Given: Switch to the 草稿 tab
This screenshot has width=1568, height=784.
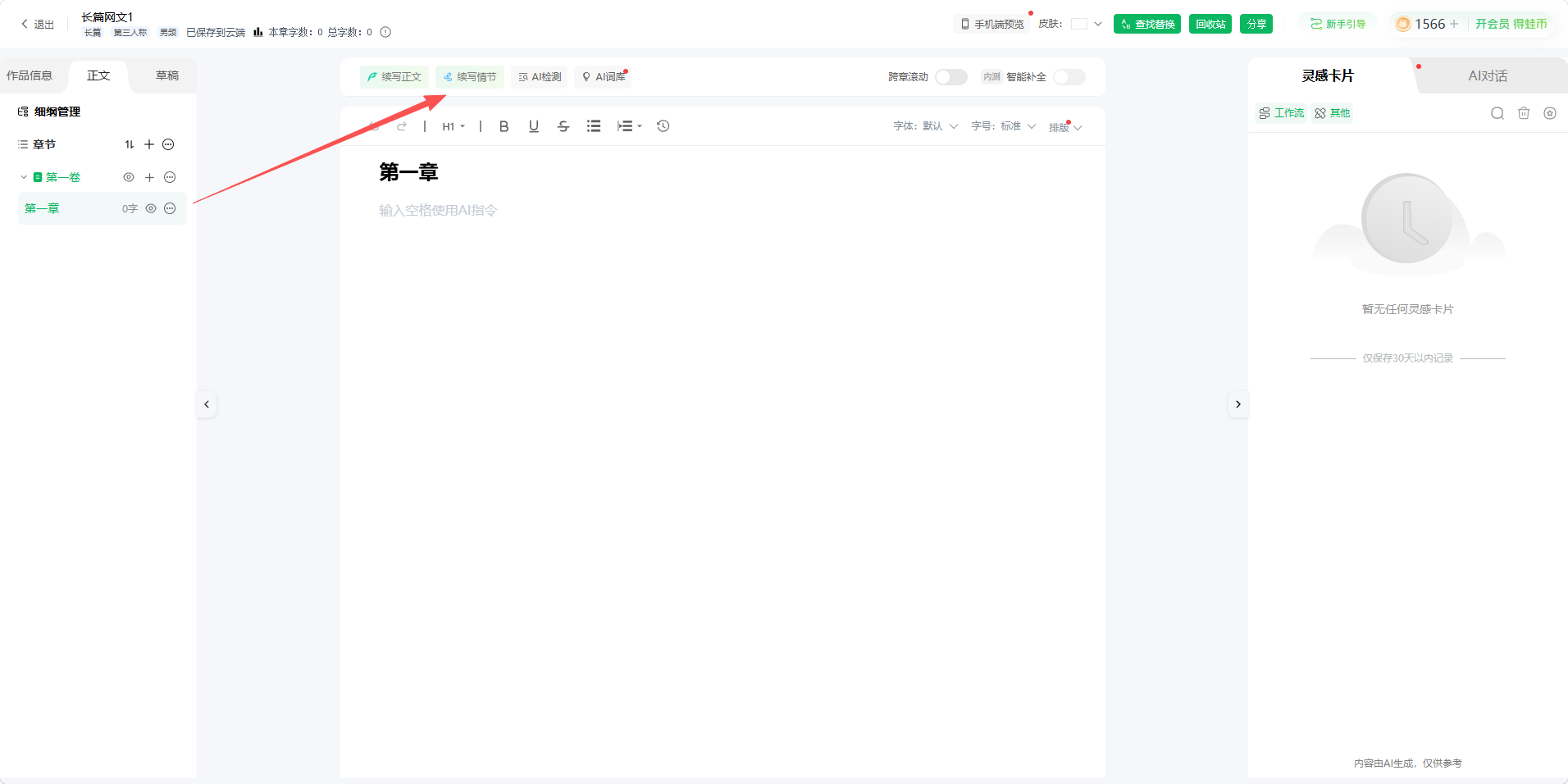Looking at the screenshot, I should point(167,75).
